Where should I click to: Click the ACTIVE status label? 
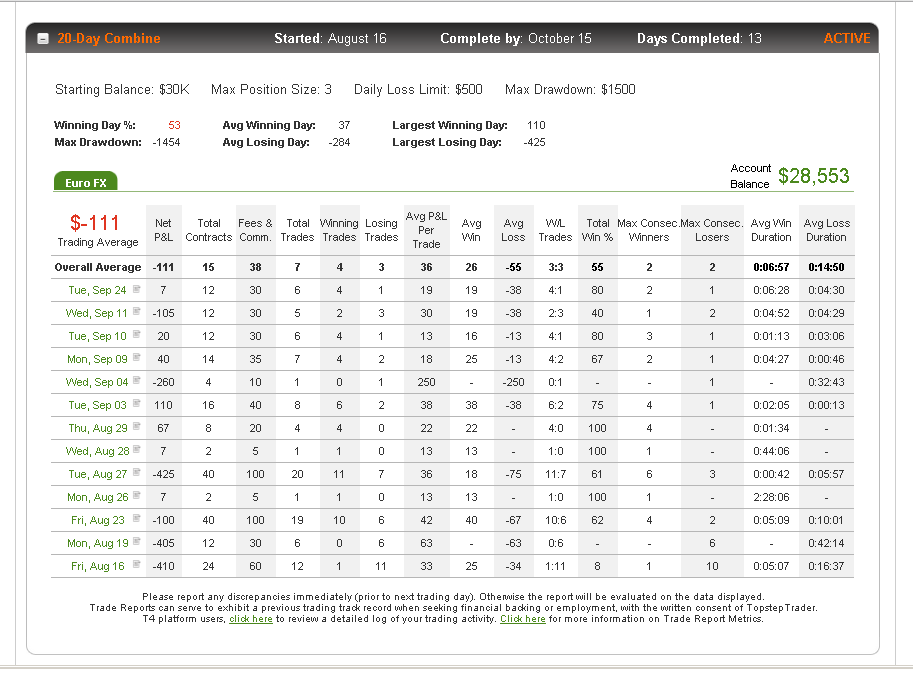[847, 38]
